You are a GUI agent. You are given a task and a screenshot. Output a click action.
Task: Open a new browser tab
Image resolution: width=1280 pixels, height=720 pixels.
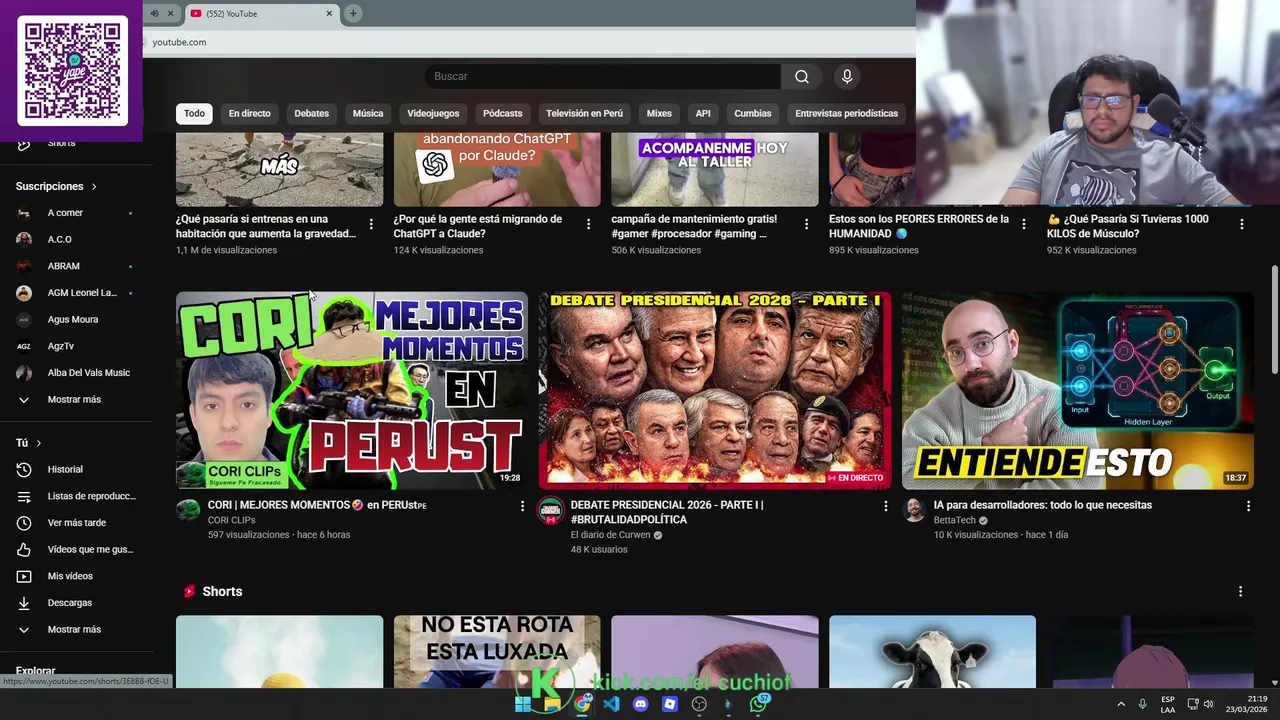[x=353, y=13]
